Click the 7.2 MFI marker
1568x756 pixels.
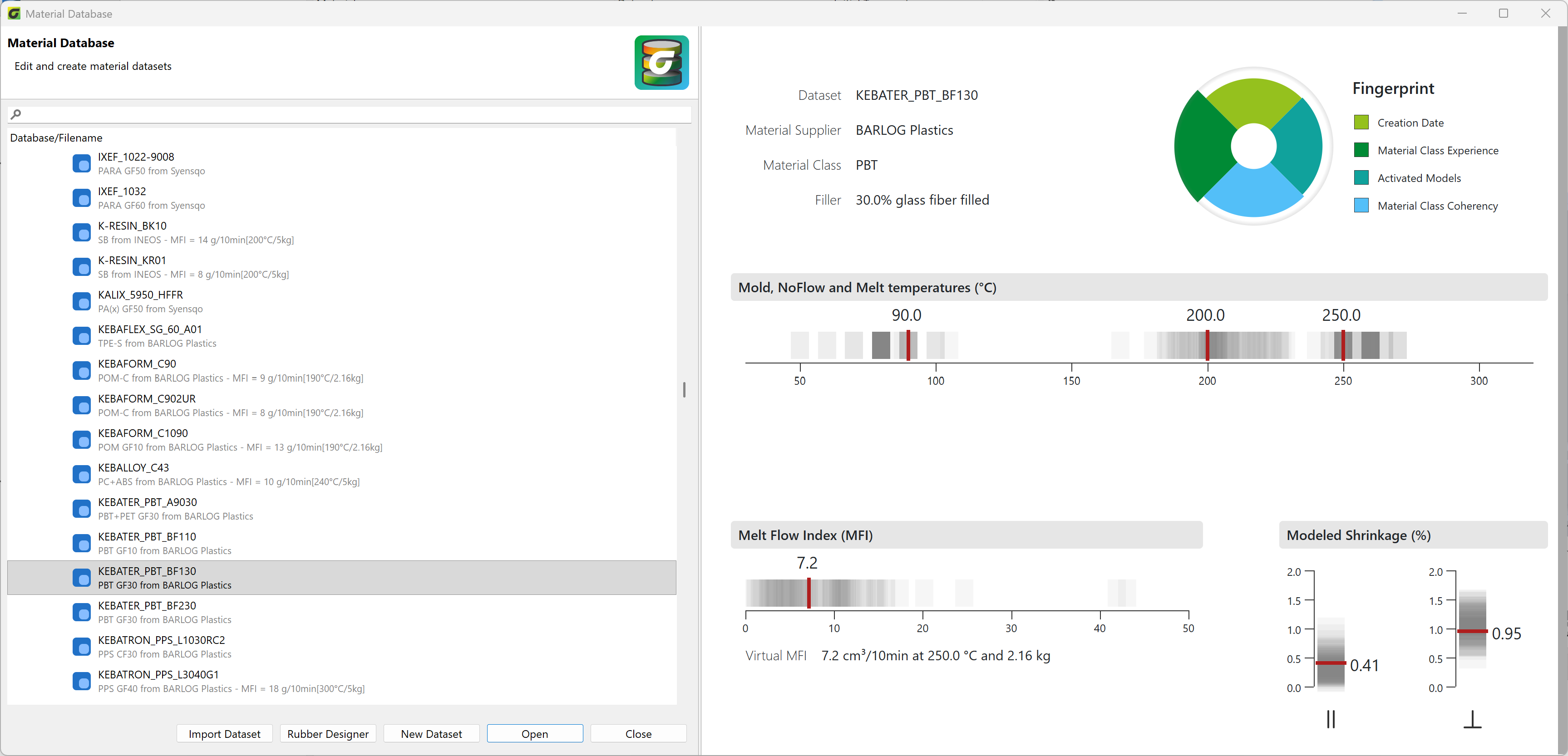[809, 593]
